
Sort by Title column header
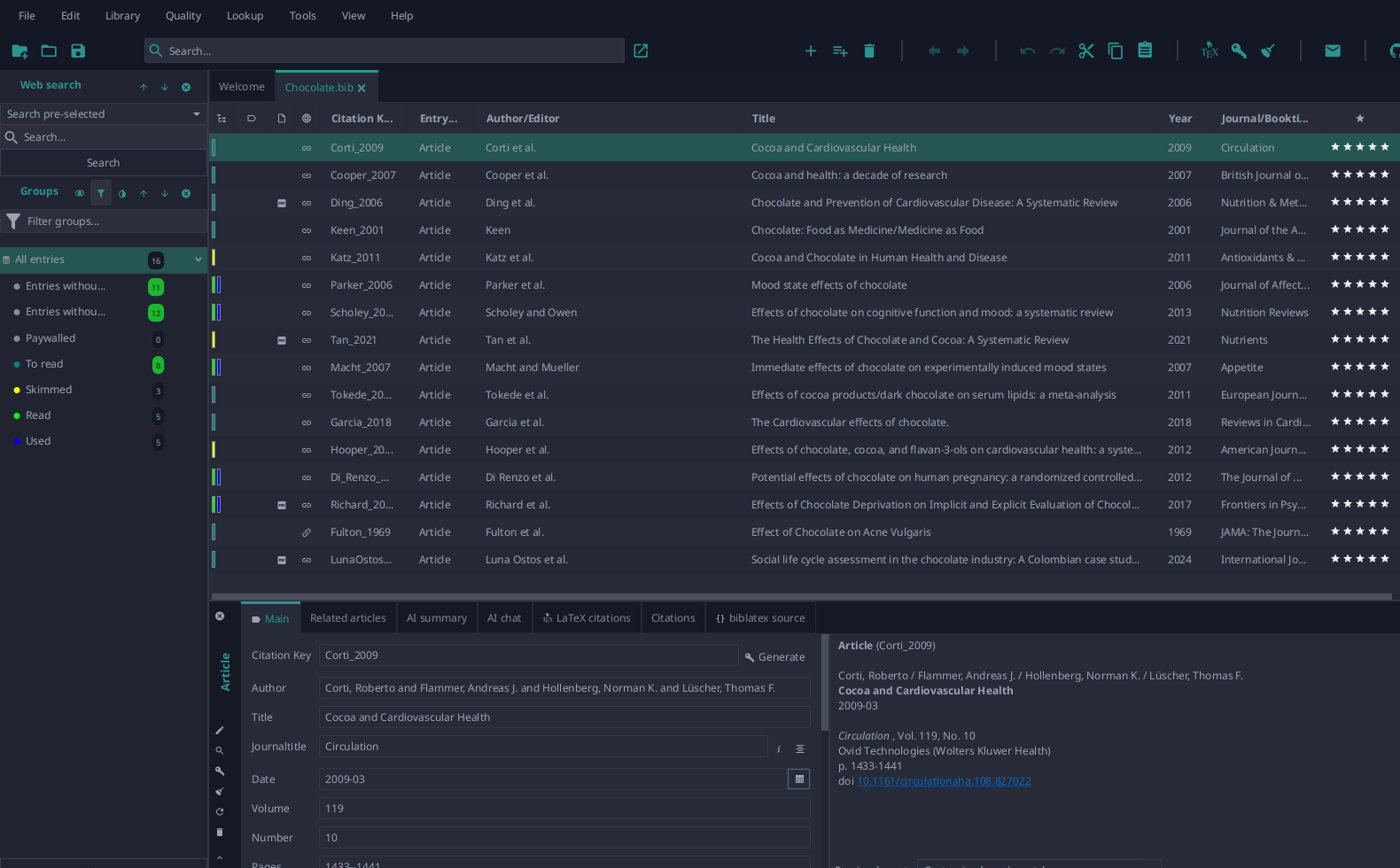[x=764, y=119]
